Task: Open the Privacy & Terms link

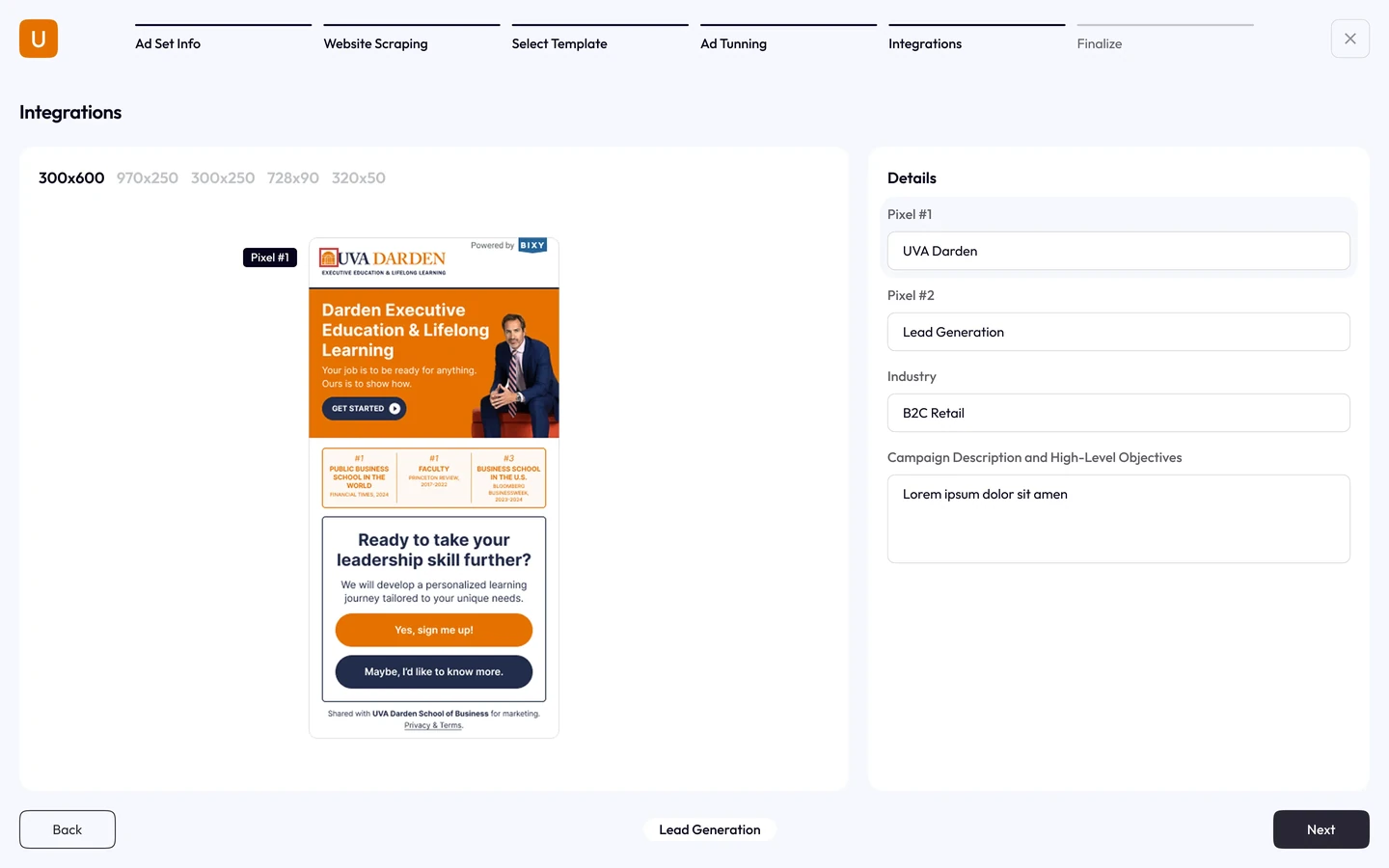Action: pos(434,725)
